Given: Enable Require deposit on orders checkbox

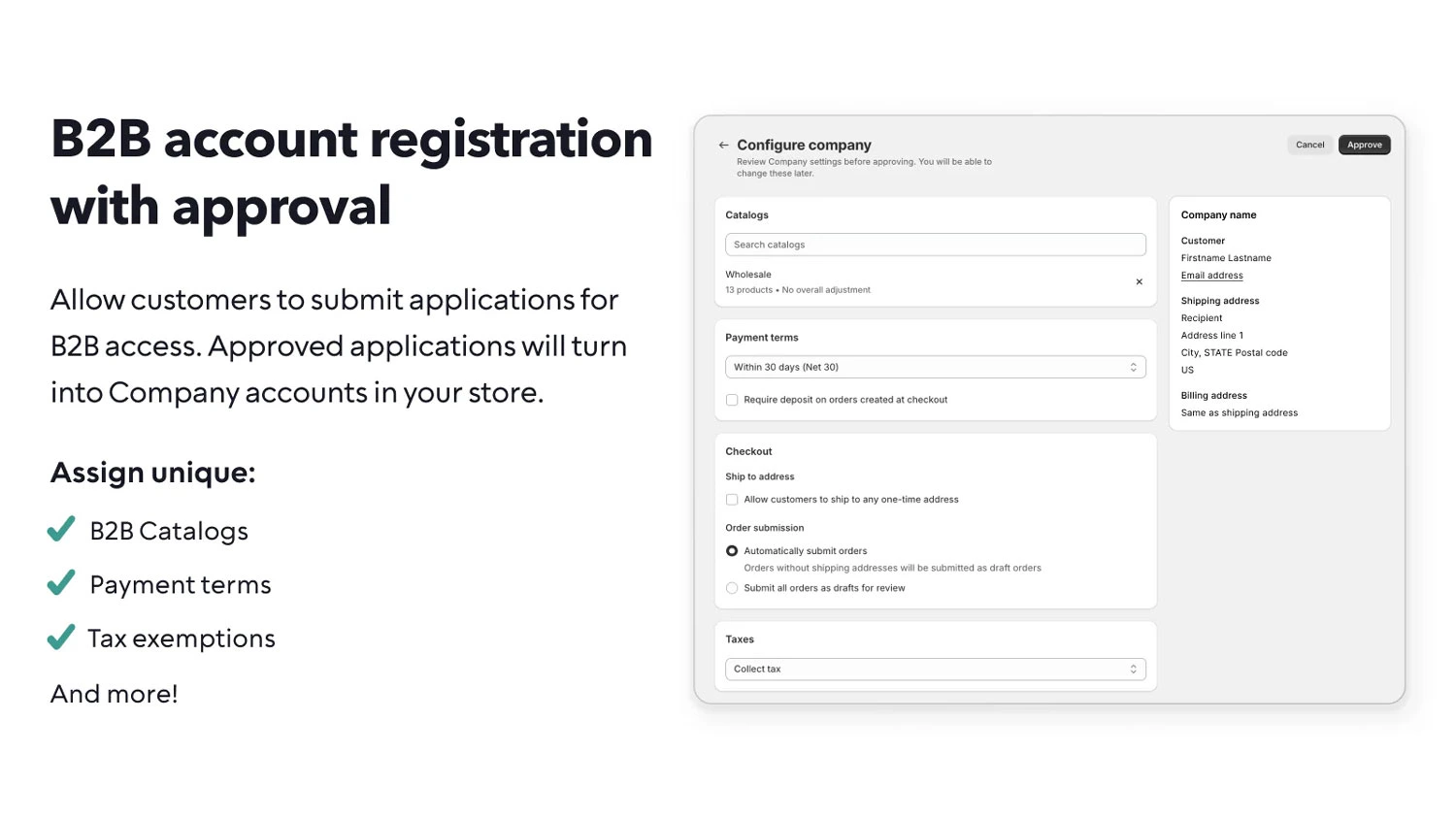Looking at the screenshot, I should coord(732,400).
